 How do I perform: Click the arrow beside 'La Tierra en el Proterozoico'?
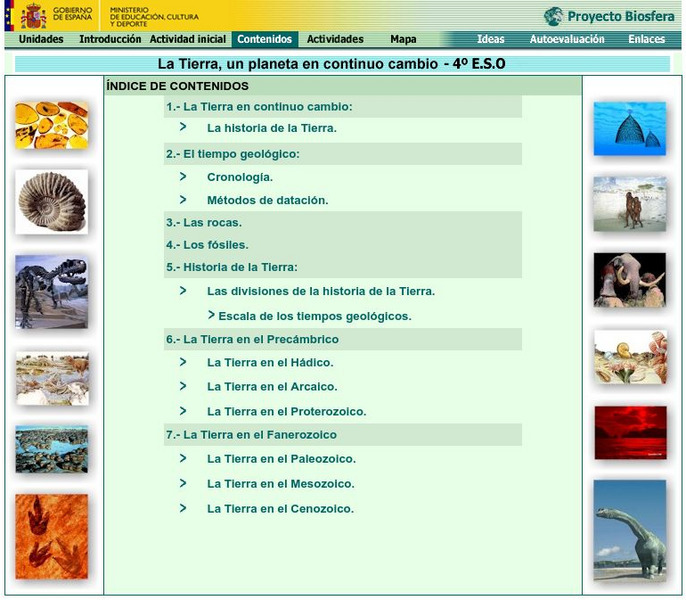[x=183, y=411]
